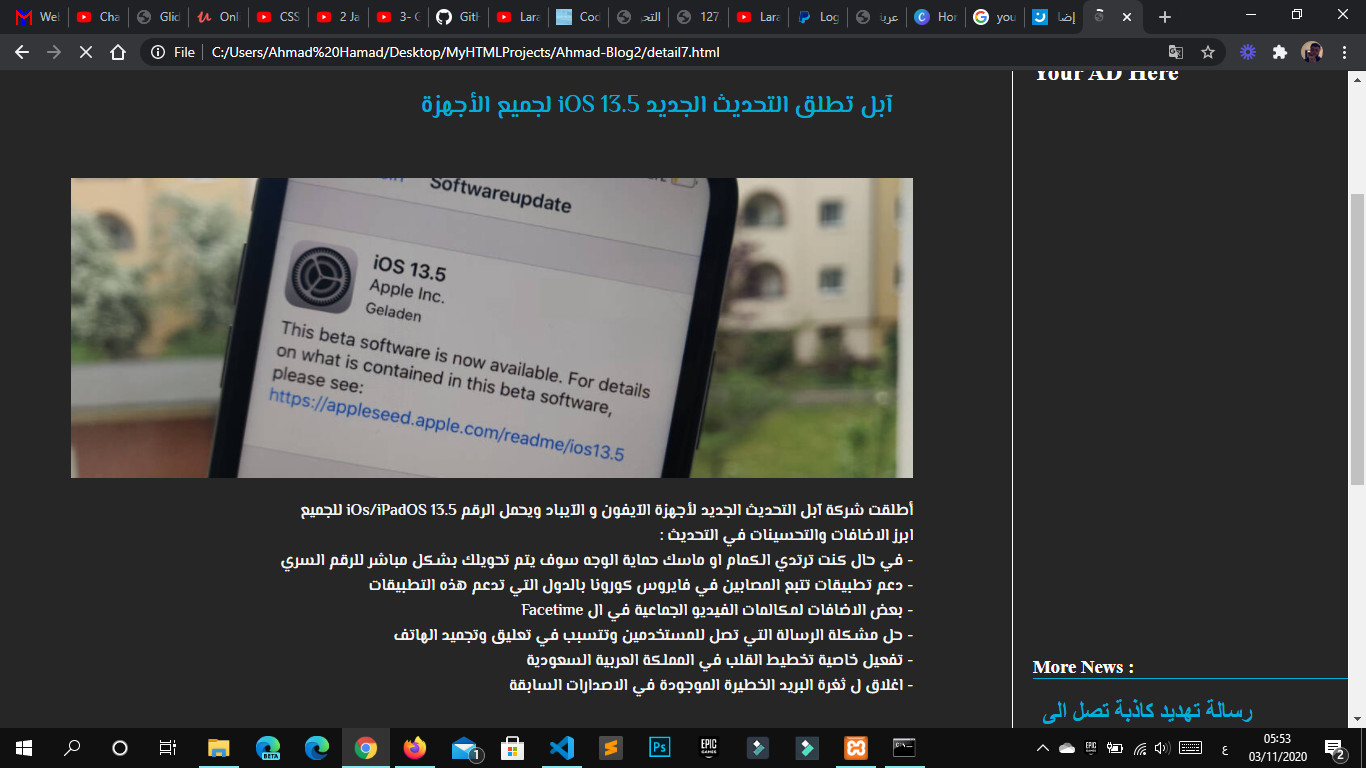Switch to the Gmail tab
Image resolution: width=1366 pixels, height=768 pixels.
pos(38,17)
